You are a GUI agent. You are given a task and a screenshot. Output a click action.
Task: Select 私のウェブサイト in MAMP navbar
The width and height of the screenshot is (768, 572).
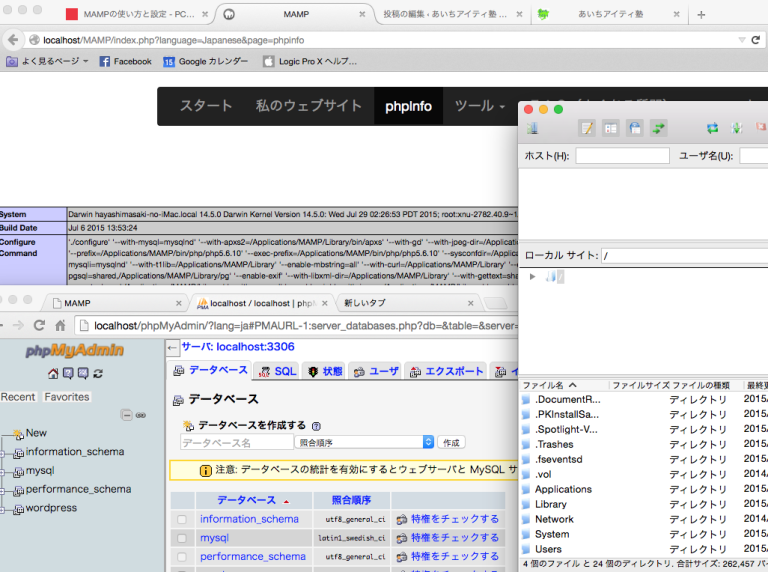[309, 106]
